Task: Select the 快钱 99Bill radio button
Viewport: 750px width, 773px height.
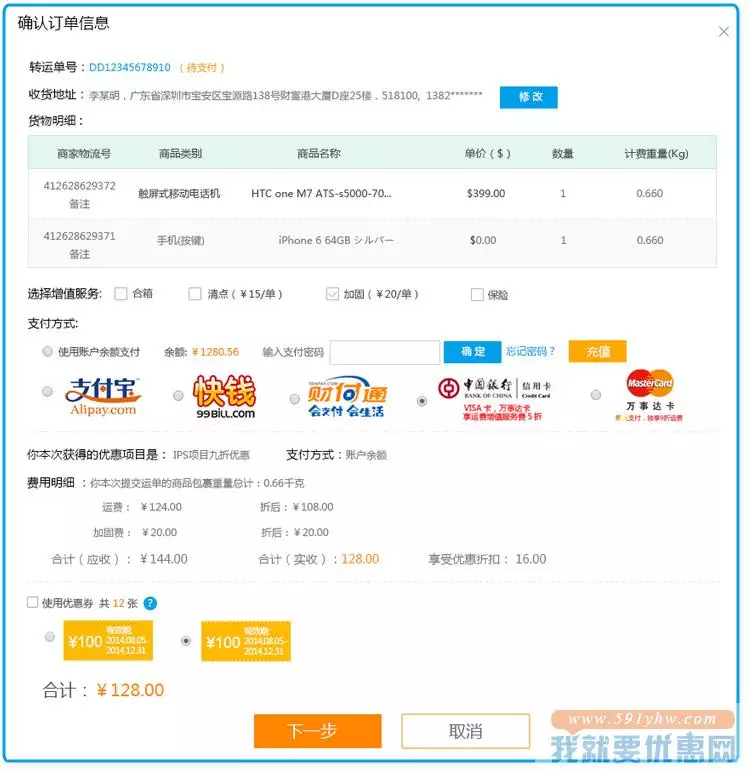Action: pyautogui.click(x=178, y=395)
